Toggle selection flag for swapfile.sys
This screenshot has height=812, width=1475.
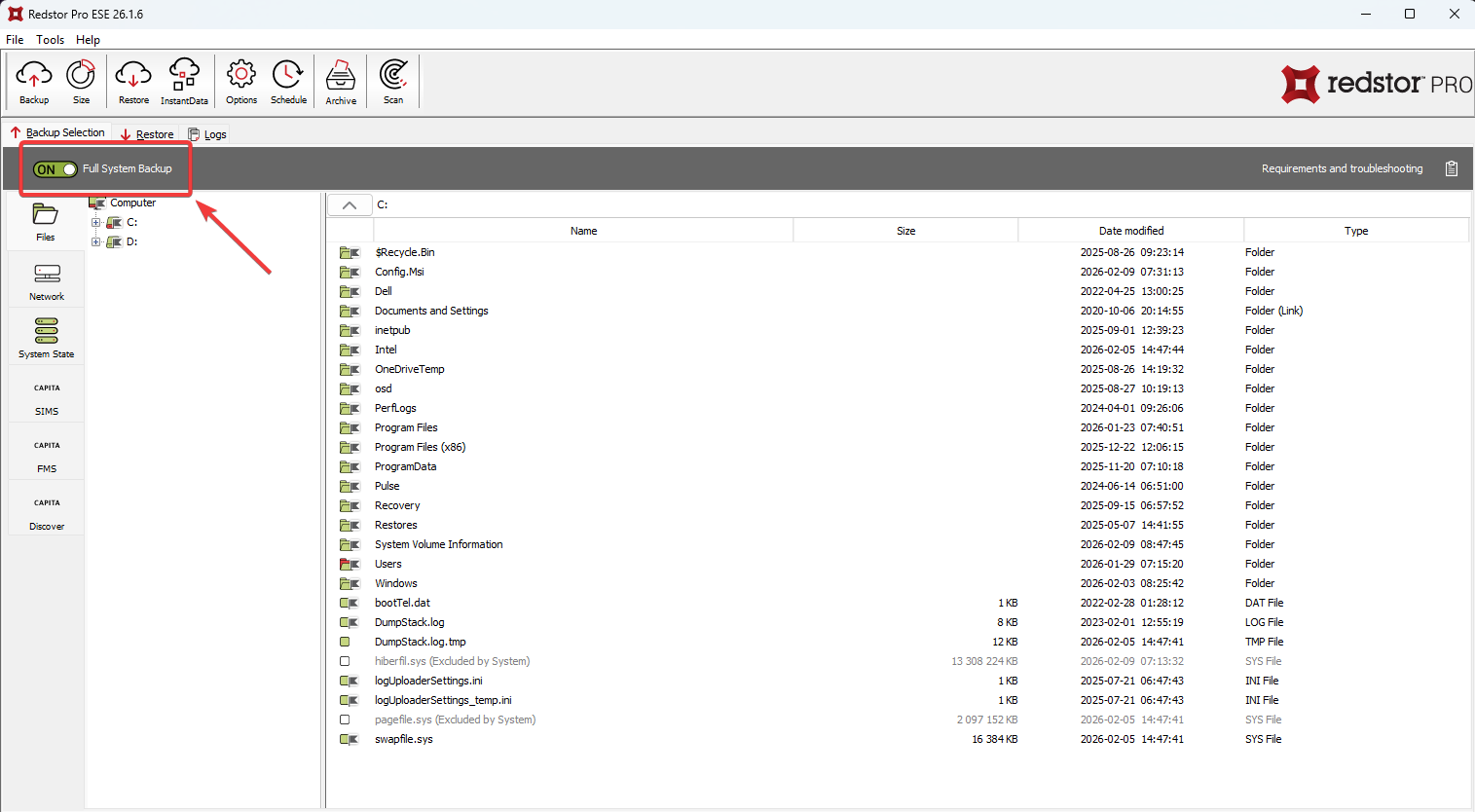coord(349,739)
